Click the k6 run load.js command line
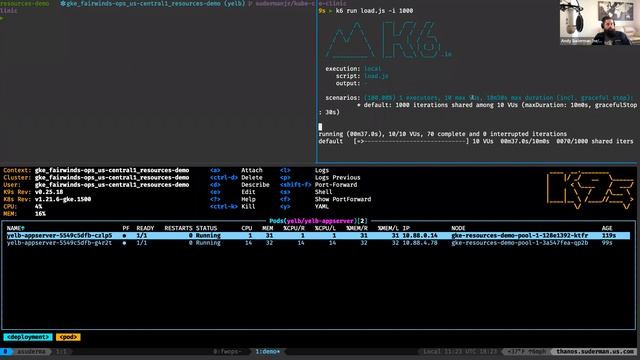The height and width of the screenshot is (360, 640). click(x=374, y=11)
